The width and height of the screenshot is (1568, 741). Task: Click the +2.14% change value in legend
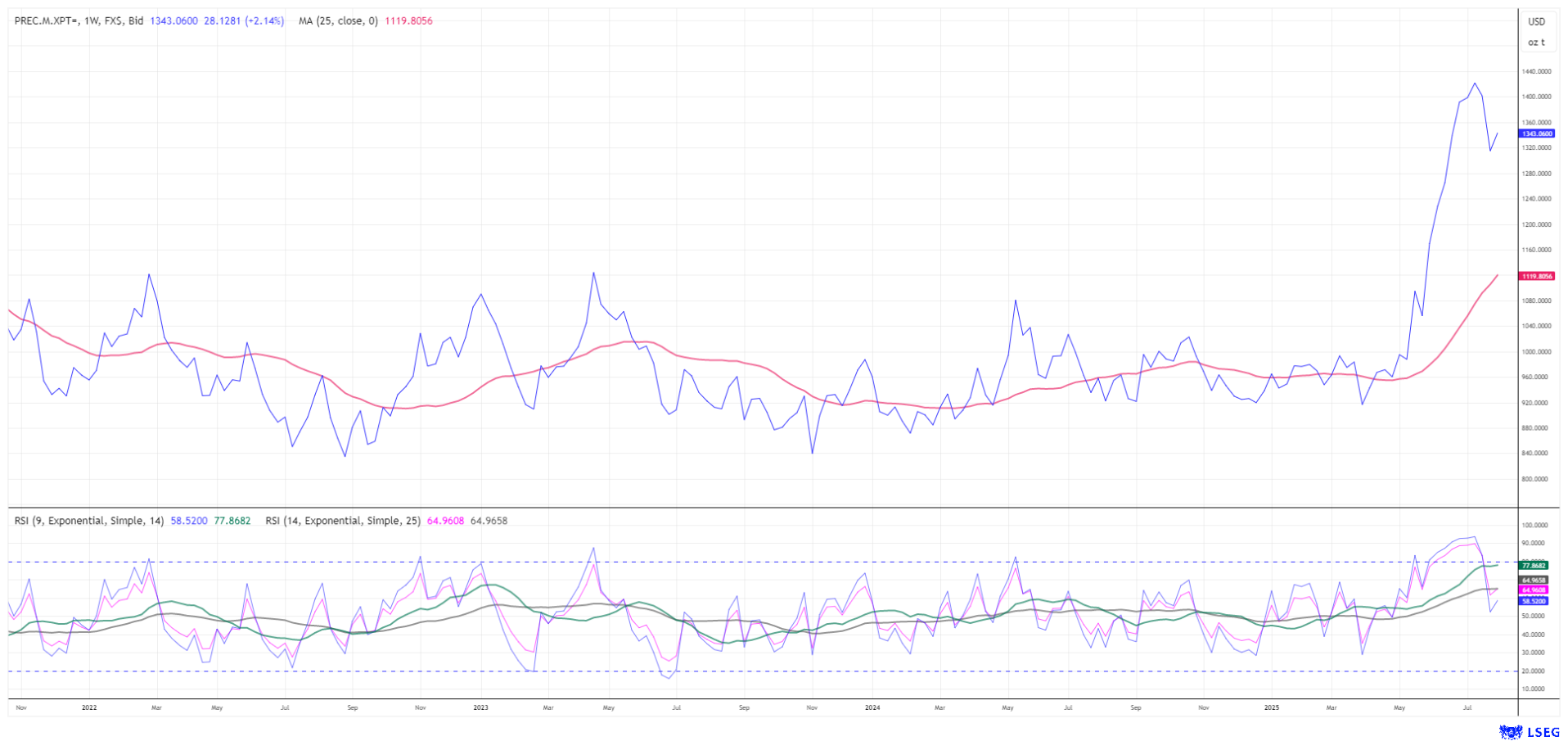[265, 21]
